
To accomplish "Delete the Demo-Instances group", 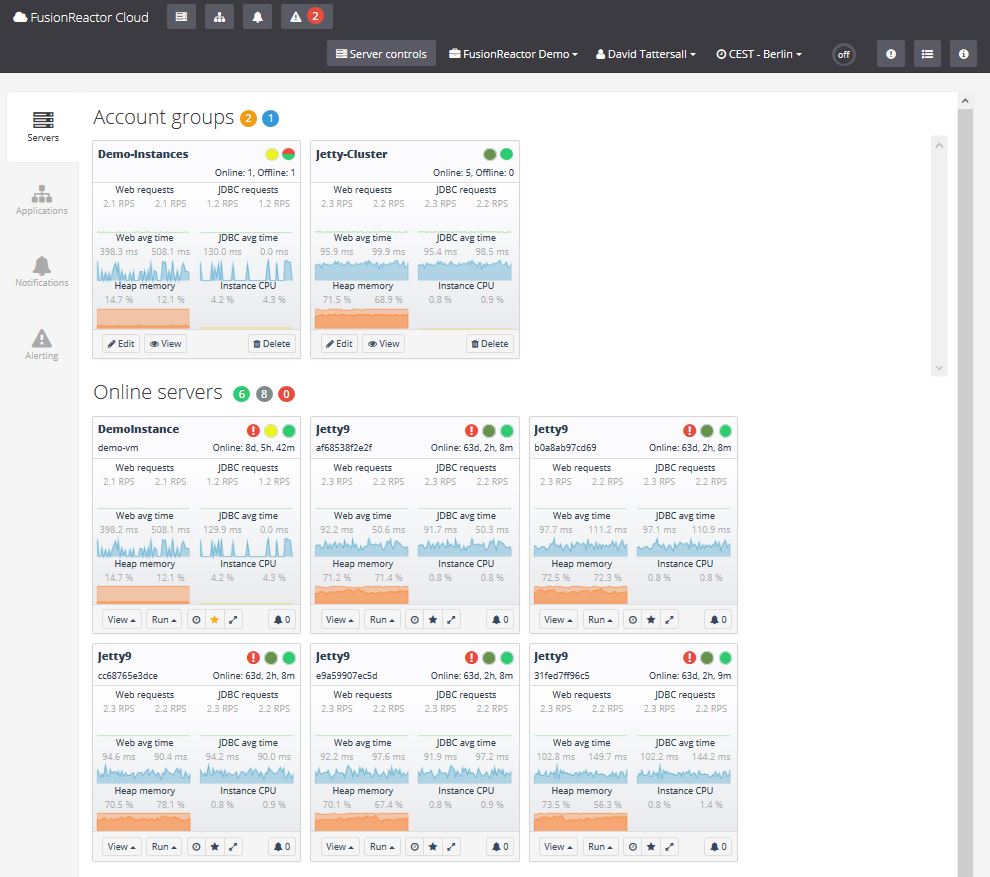I will (x=271, y=343).
